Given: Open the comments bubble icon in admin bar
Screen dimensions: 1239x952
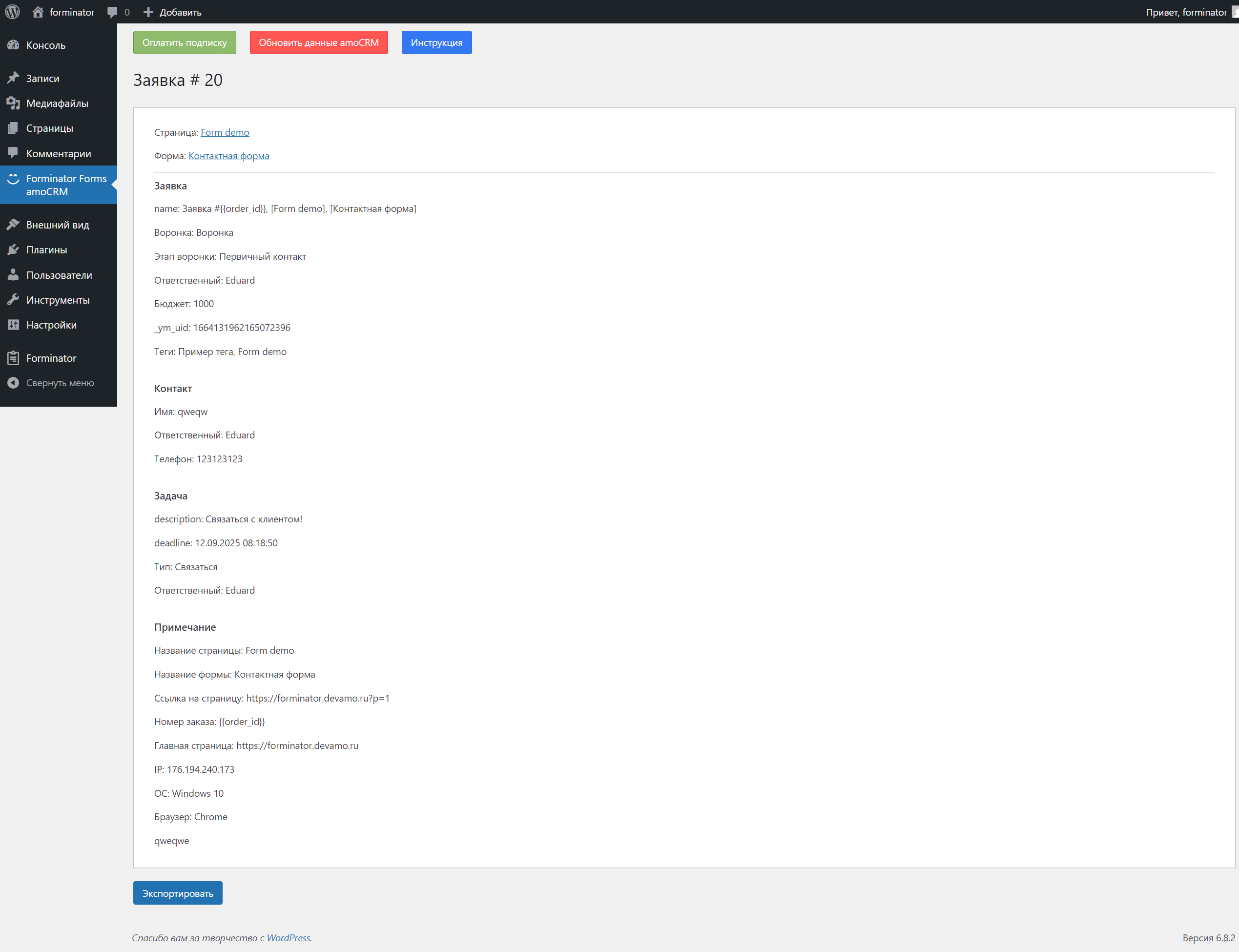Looking at the screenshot, I should click(112, 12).
